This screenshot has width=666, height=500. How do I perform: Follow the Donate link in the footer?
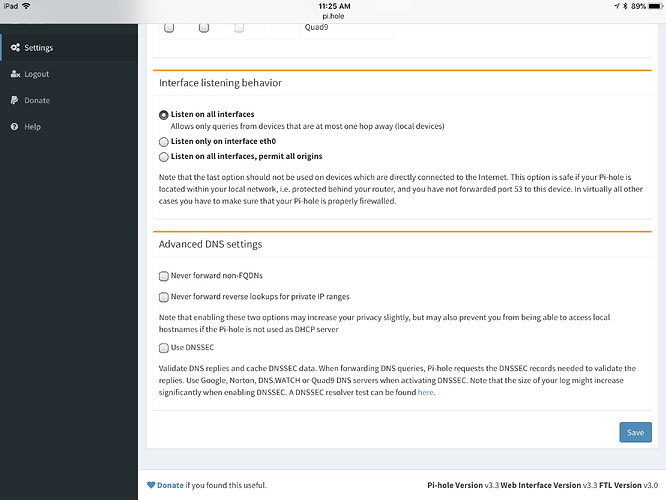170,485
